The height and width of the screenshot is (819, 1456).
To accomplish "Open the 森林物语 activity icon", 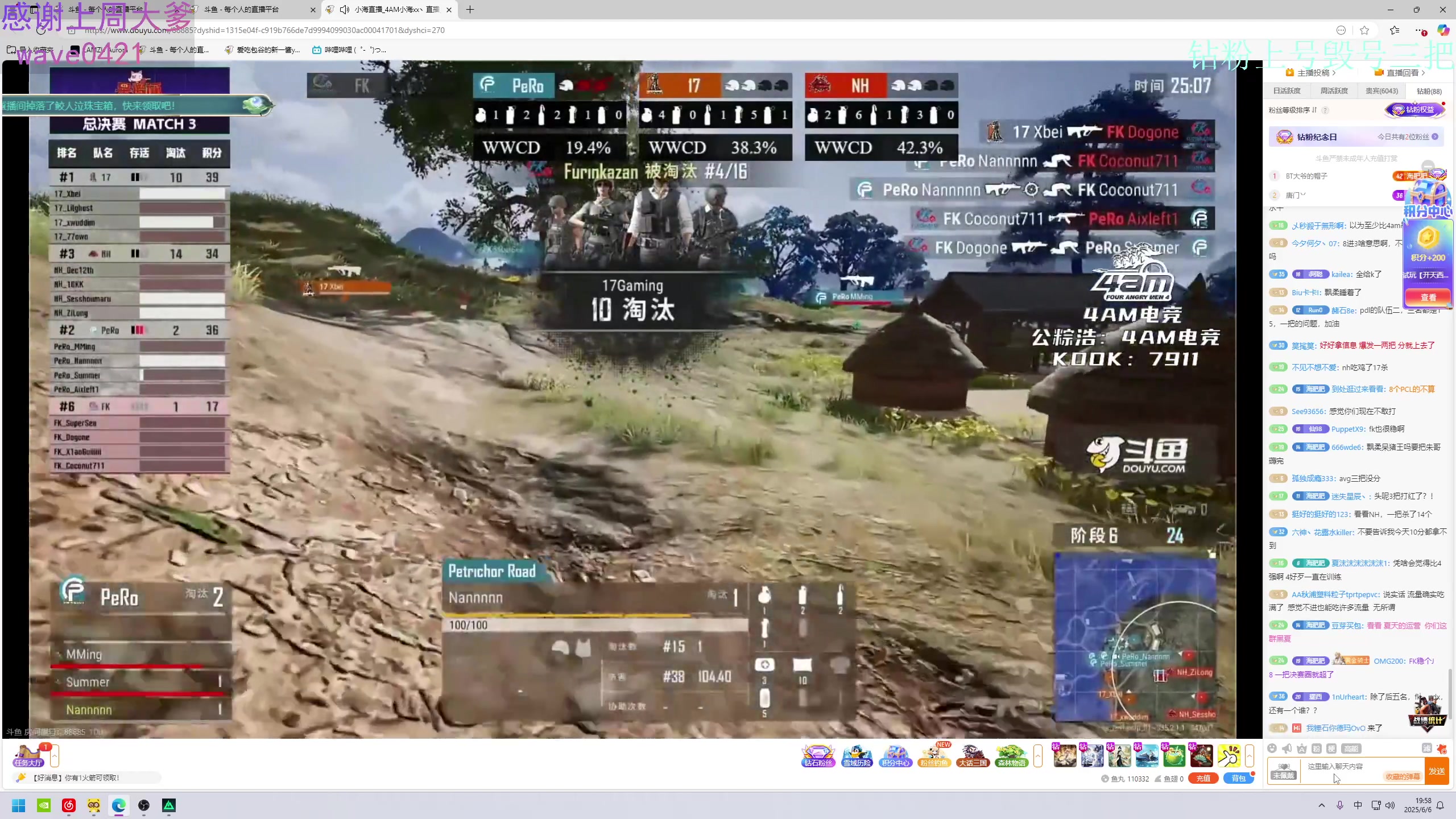I will [x=1011, y=756].
